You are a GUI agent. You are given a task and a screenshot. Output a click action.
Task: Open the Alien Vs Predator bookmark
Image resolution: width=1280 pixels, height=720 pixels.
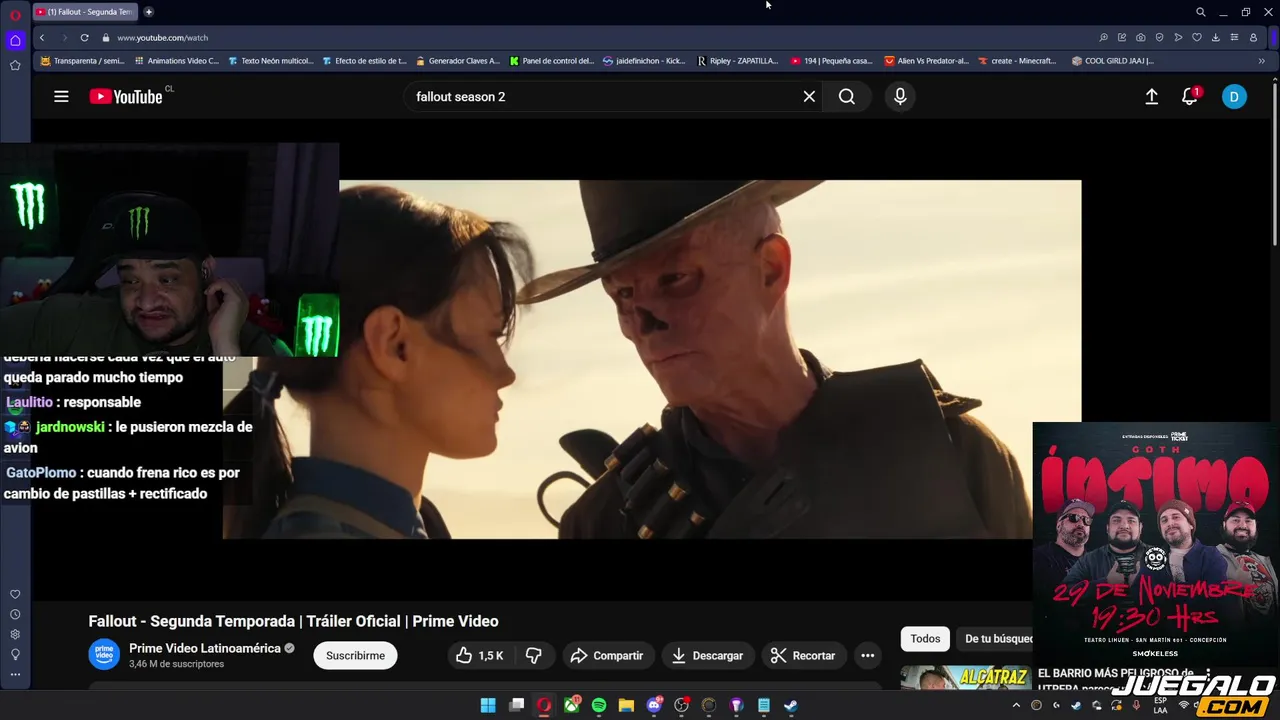926,61
